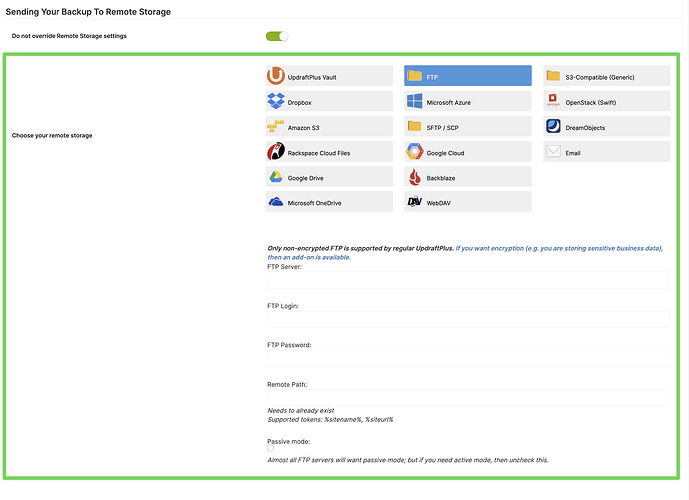Click the Microsoft OneDrive cloud icon
The height and width of the screenshot is (500, 689).
click(276, 202)
